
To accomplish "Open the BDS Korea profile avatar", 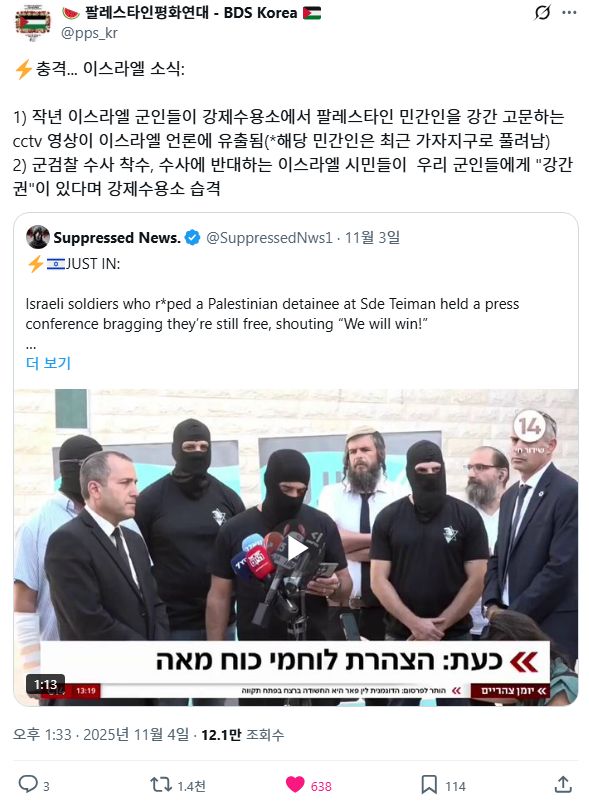I will [x=32, y=23].
